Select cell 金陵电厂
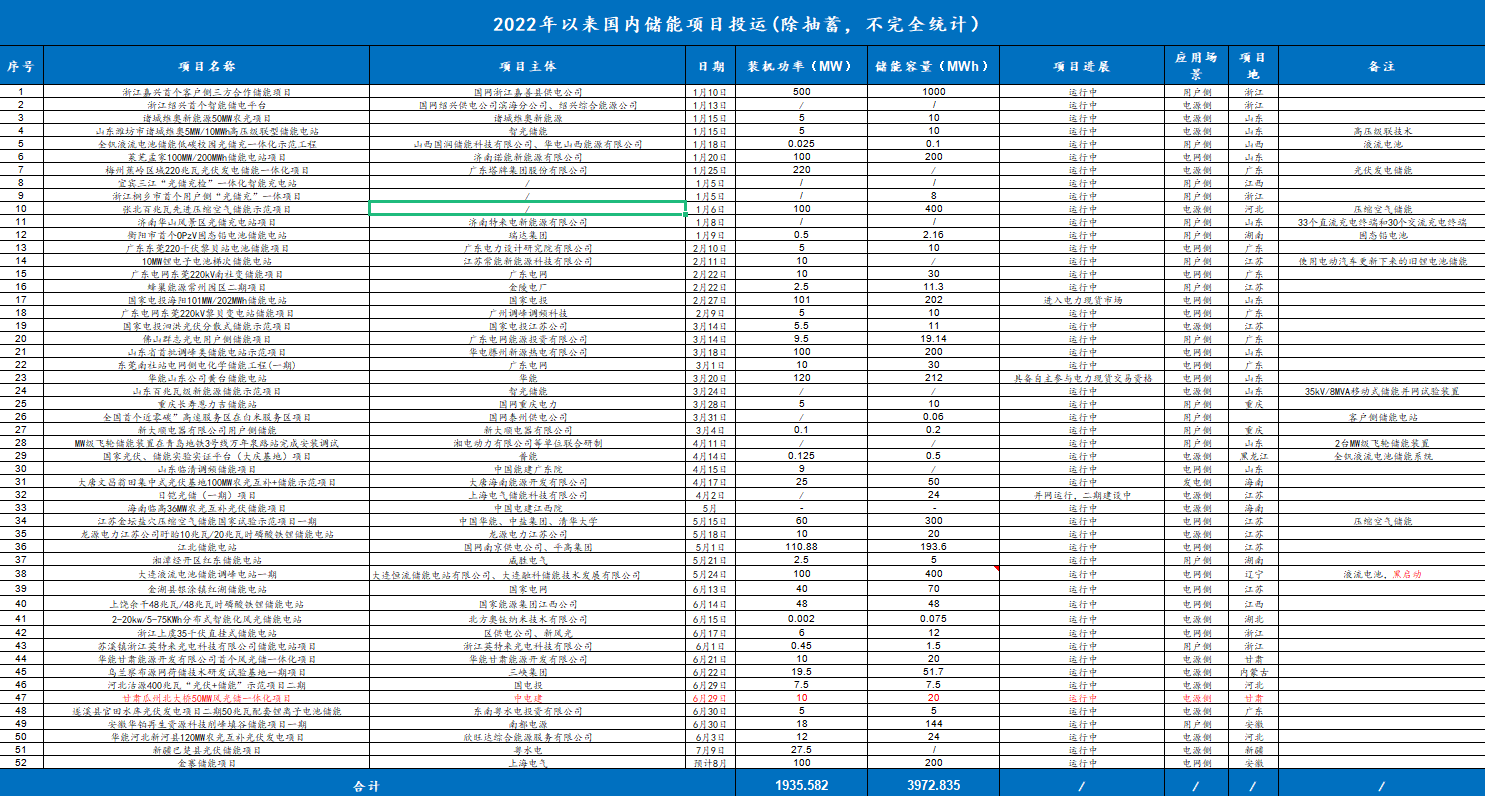Screen dimensions: 1485x796 [x=528, y=287]
